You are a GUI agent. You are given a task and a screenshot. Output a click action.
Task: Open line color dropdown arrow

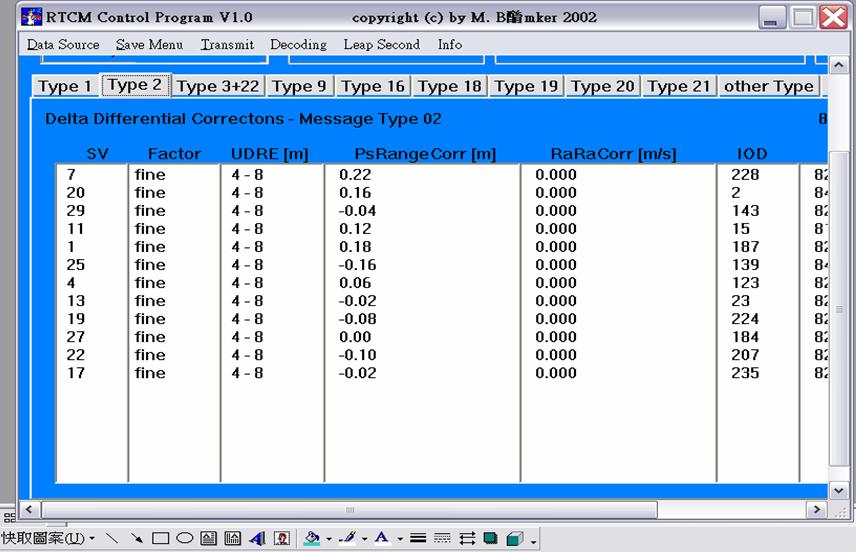point(364,539)
